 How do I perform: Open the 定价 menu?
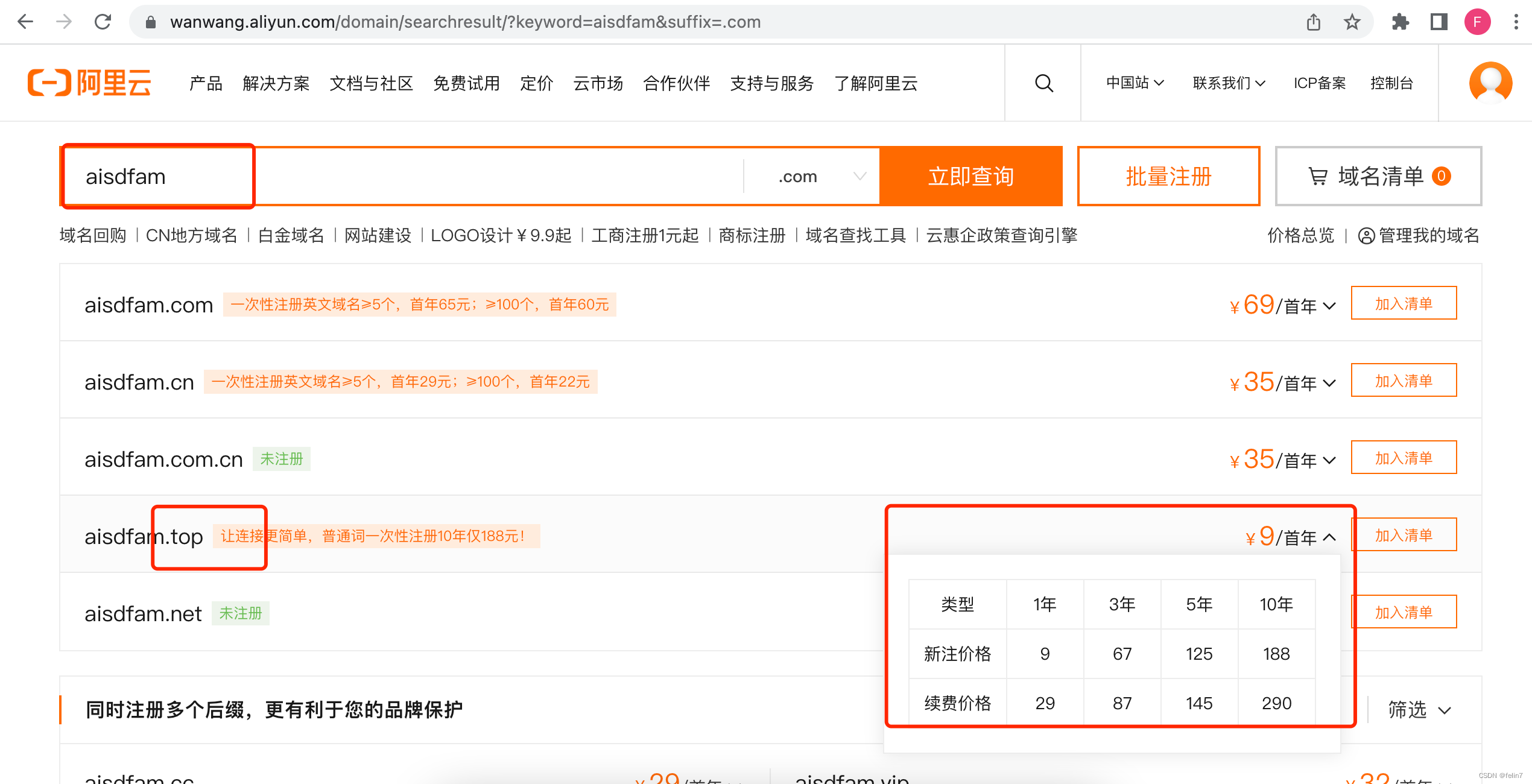click(537, 83)
